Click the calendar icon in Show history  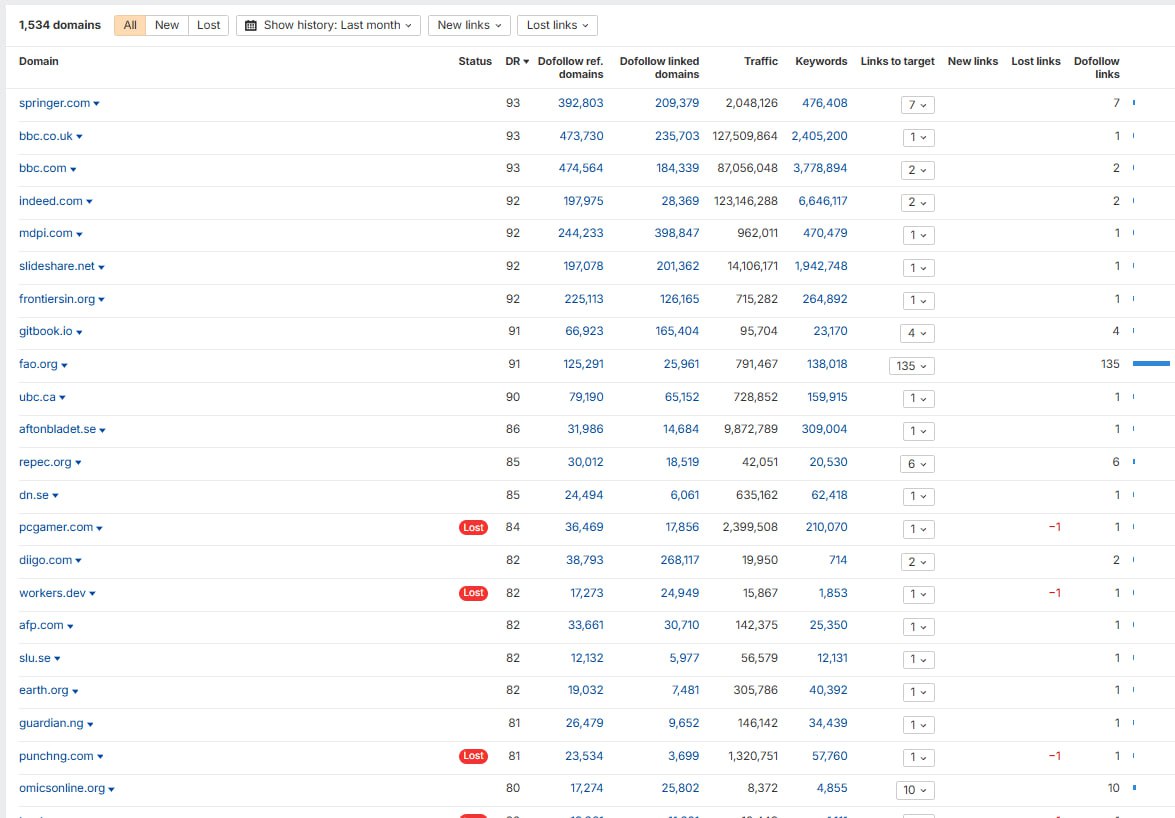pos(251,25)
